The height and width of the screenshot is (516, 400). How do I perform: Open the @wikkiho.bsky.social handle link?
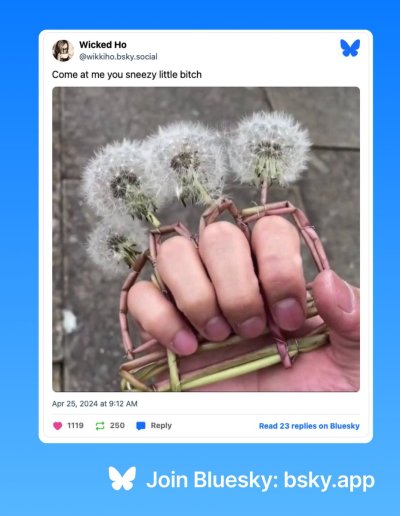pos(118,57)
